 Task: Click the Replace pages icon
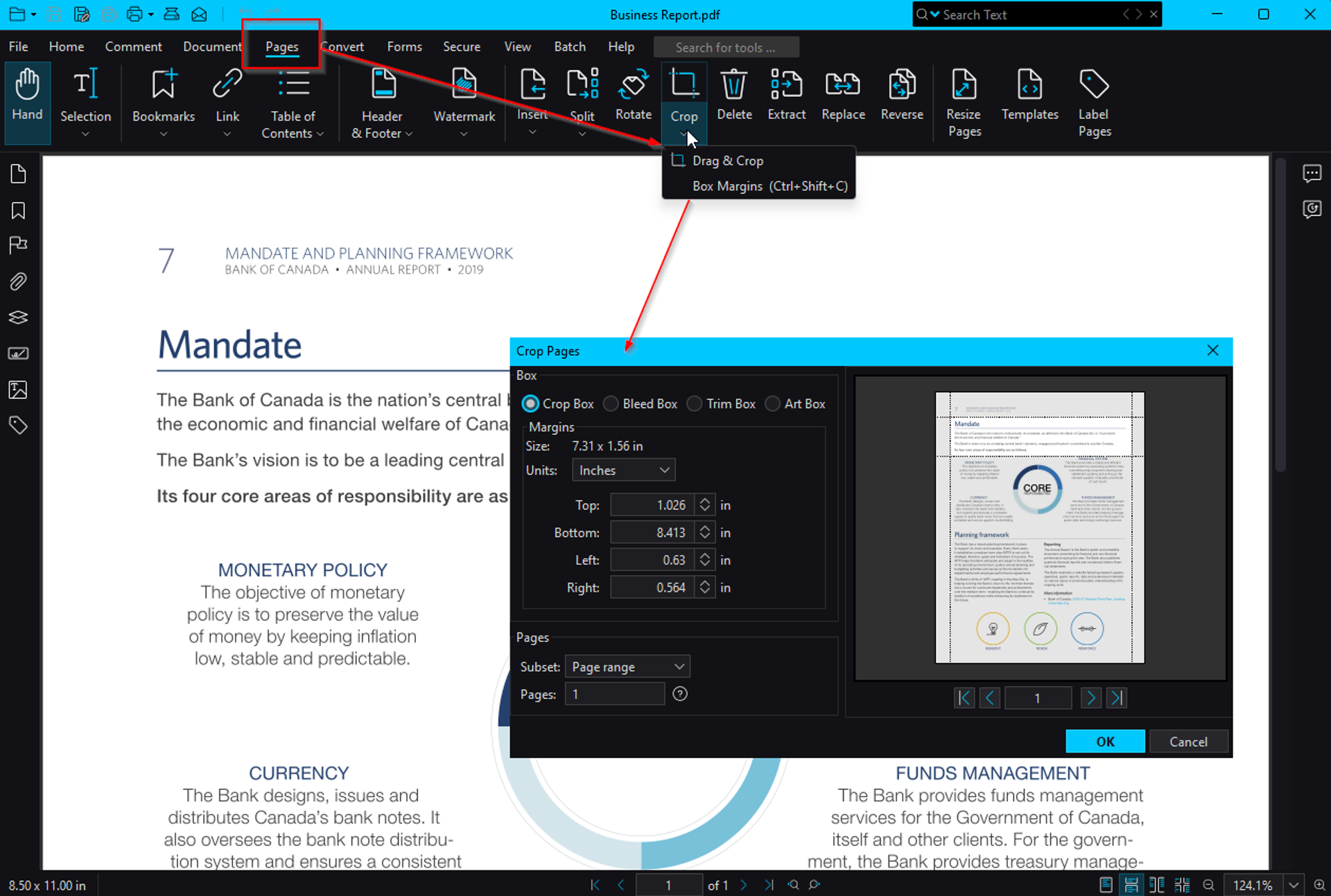(843, 85)
